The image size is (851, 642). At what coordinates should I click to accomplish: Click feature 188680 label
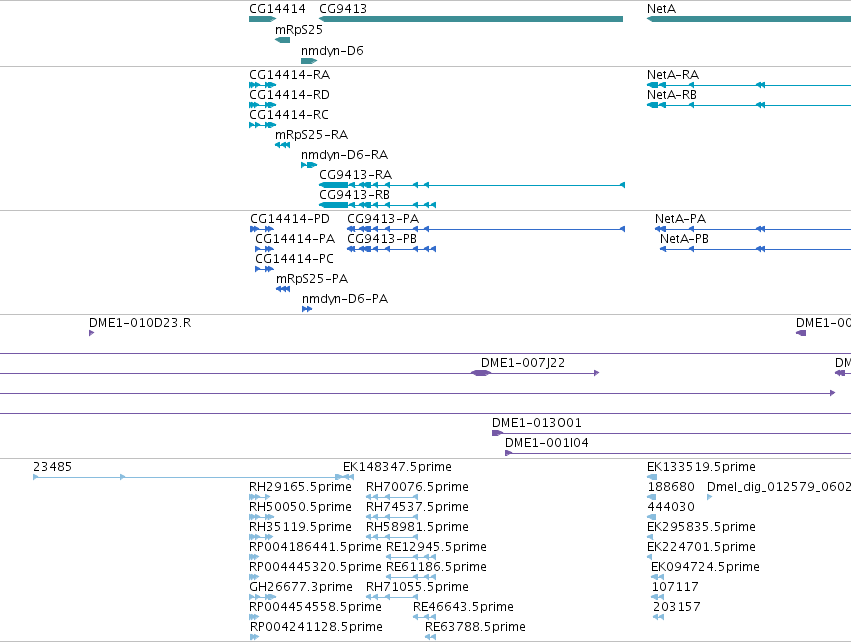click(671, 487)
